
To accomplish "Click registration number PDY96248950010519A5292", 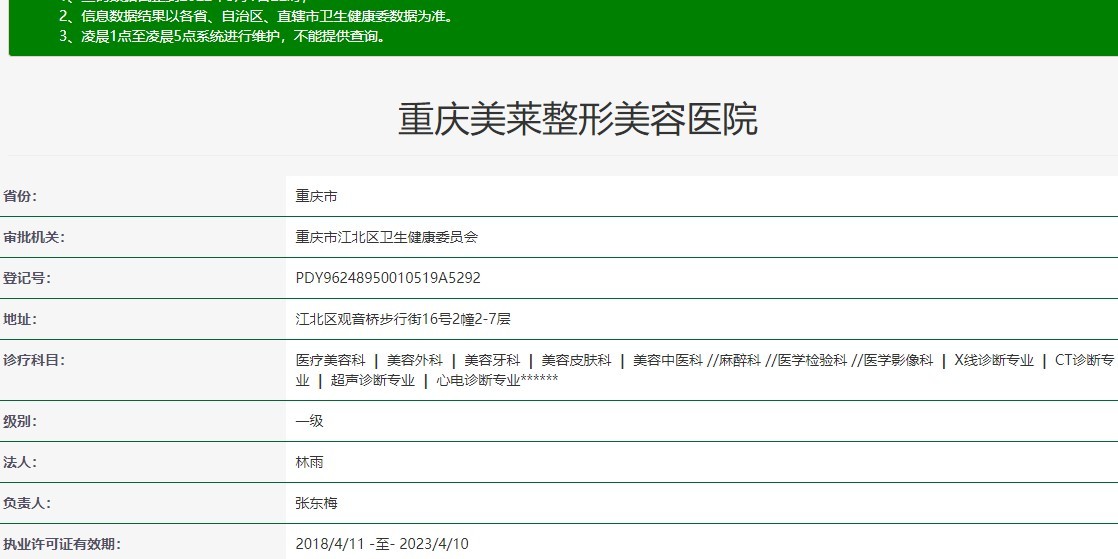I will point(388,278).
